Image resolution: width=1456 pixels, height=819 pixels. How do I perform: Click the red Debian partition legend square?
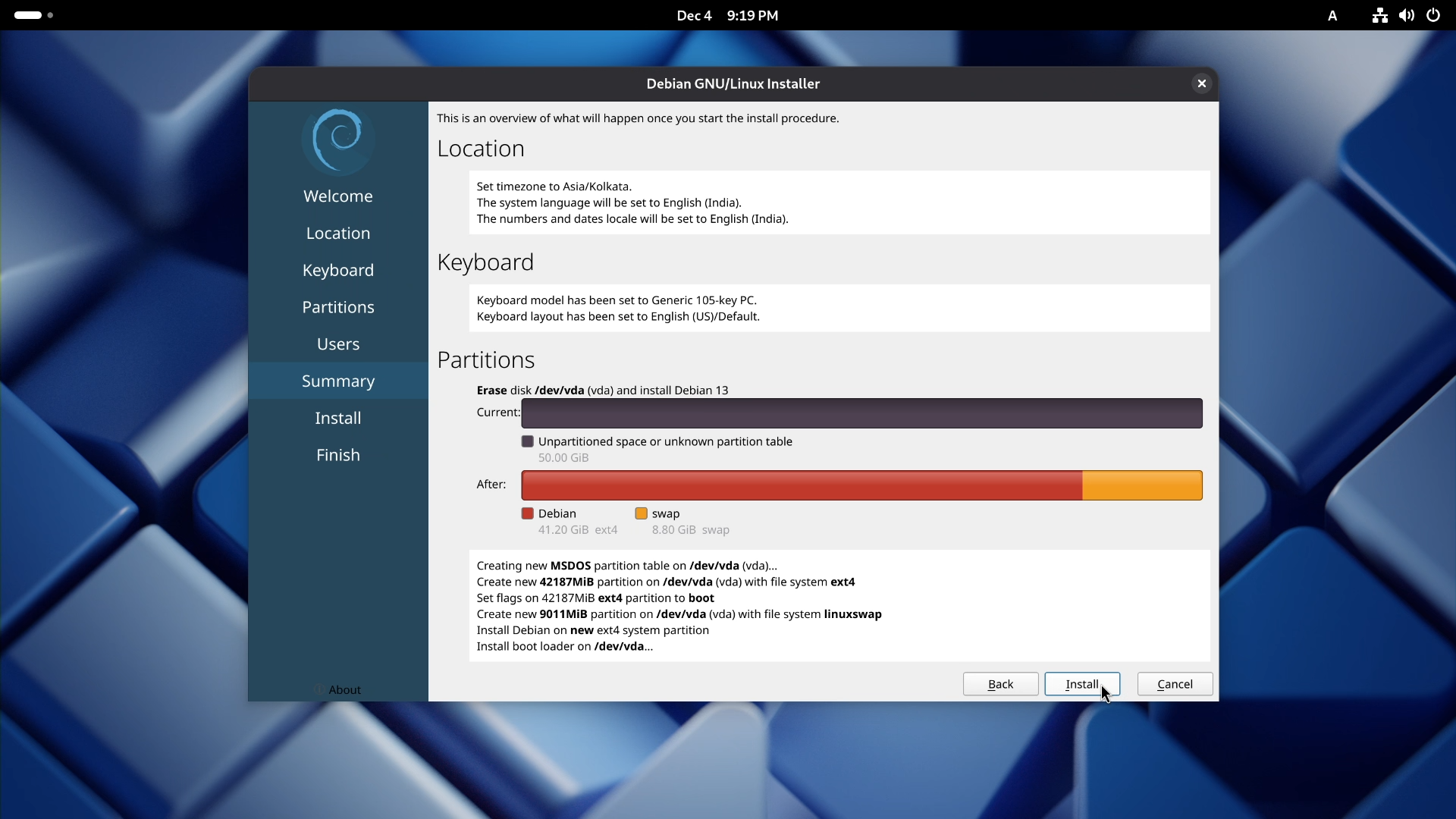coord(528,513)
